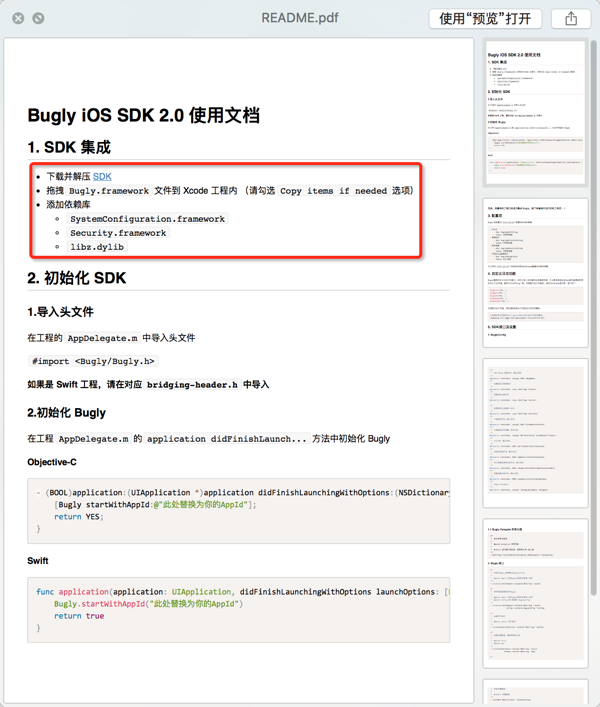Click the "SystemConfiguration.framework" list item
The image size is (600, 707).
click(x=147, y=219)
